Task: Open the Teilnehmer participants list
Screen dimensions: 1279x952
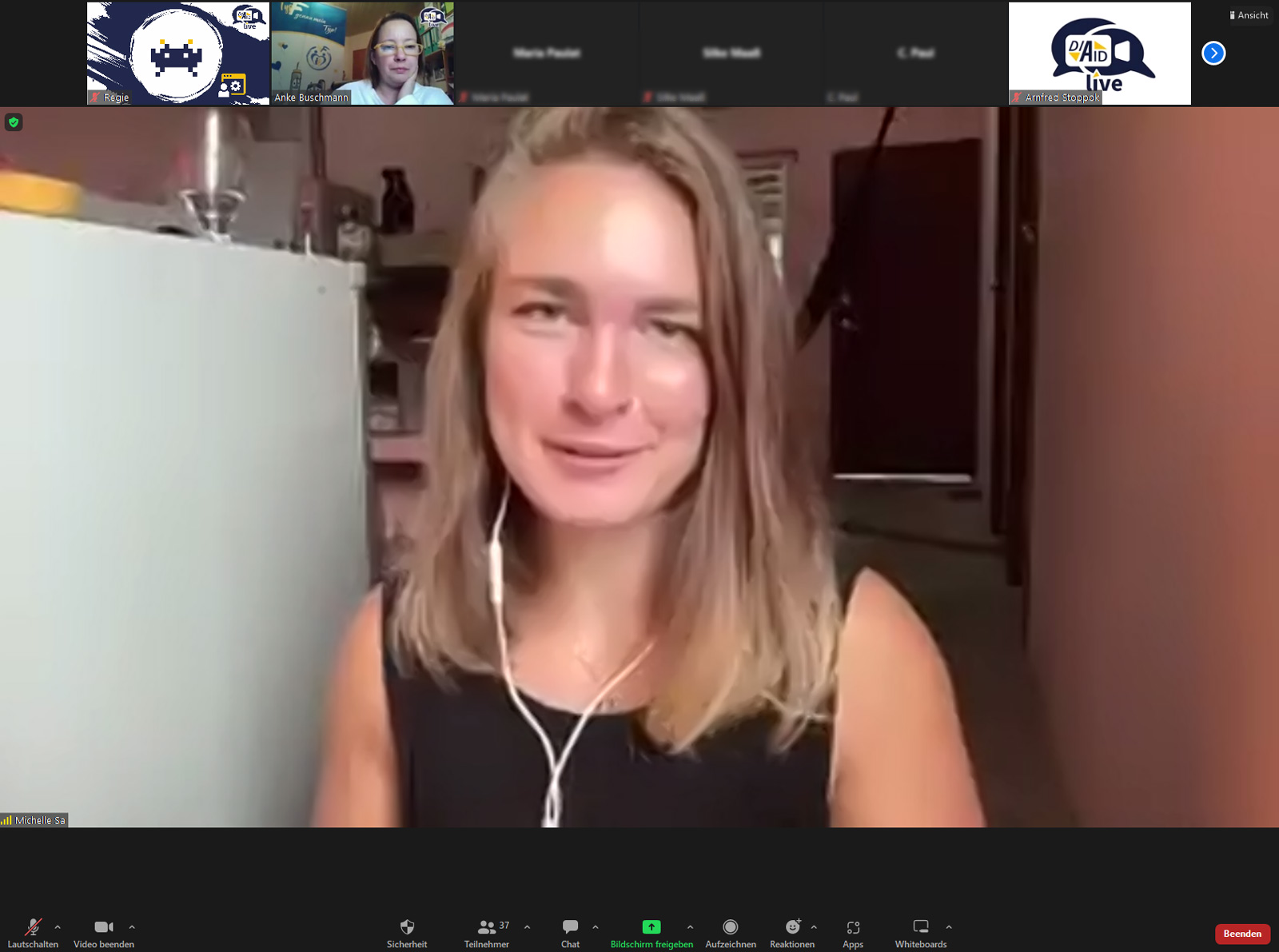Action: coord(486,927)
